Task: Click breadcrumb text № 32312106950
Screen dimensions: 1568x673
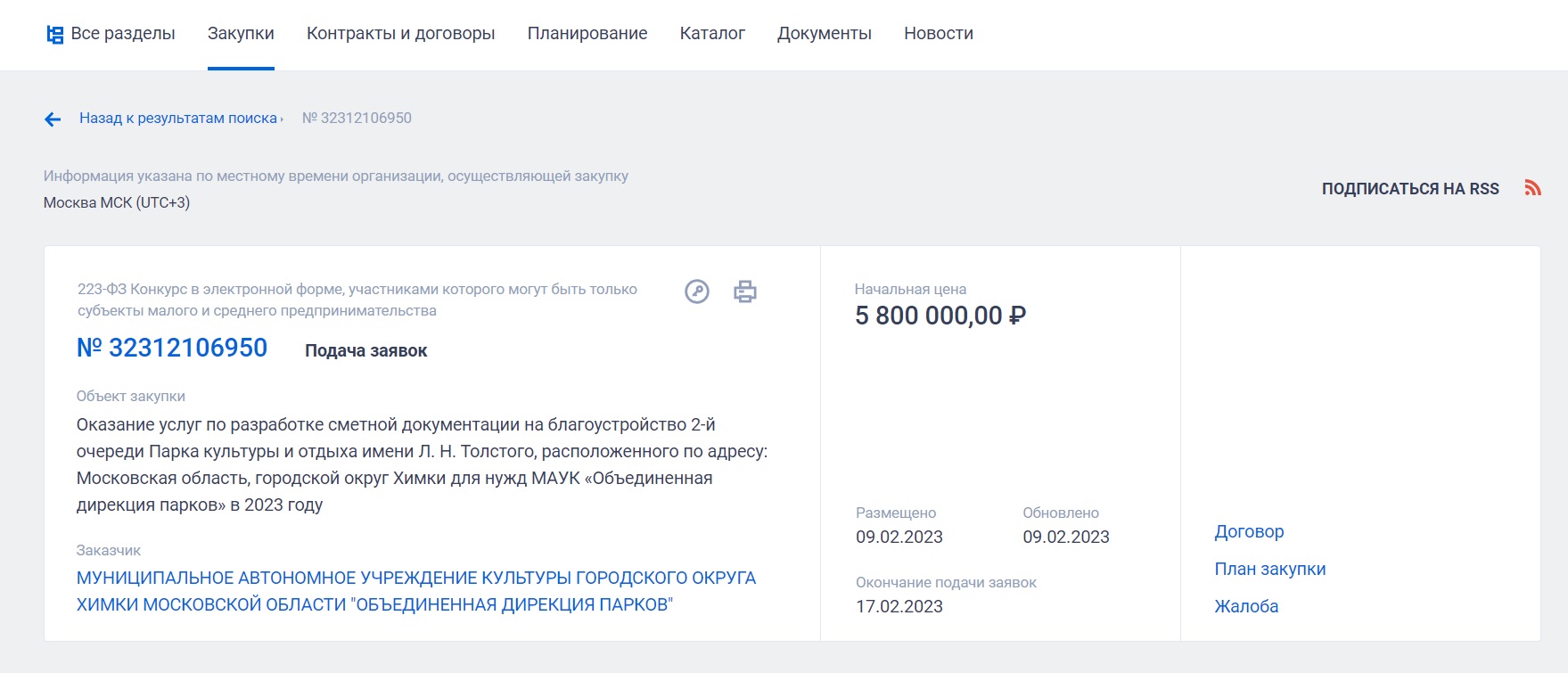Action: 357,119
